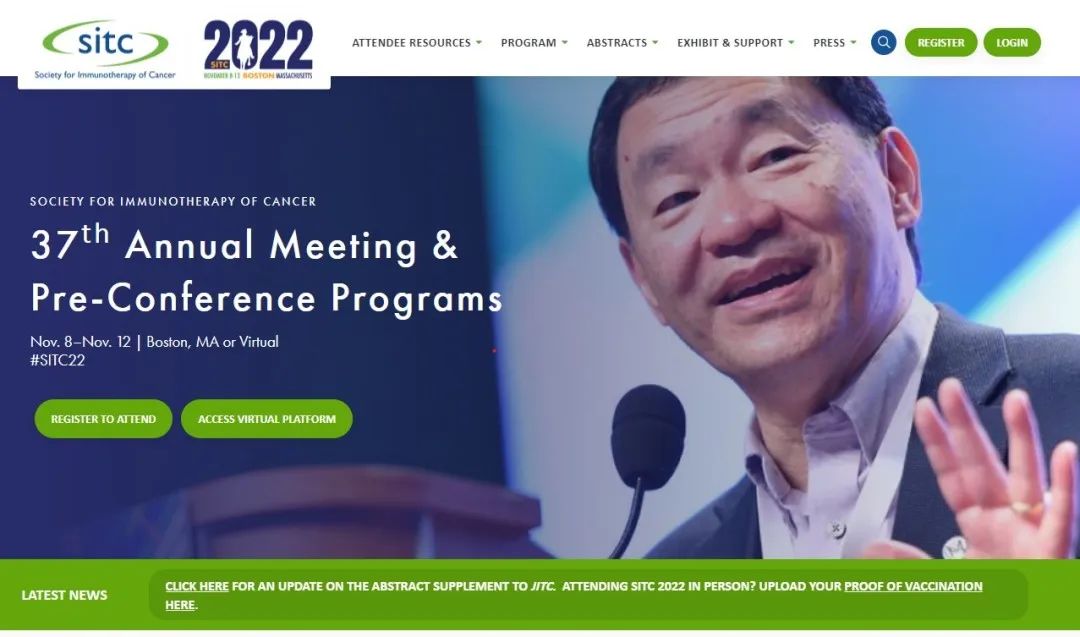Click the Login button
Viewport: 1080px width, 637px height.
1012,43
